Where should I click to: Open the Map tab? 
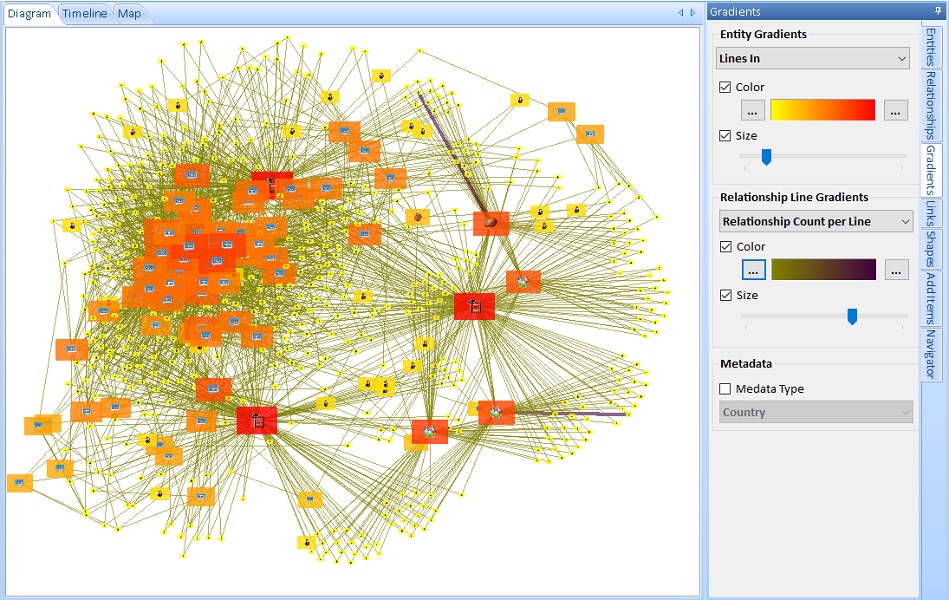click(x=128, y=13)
